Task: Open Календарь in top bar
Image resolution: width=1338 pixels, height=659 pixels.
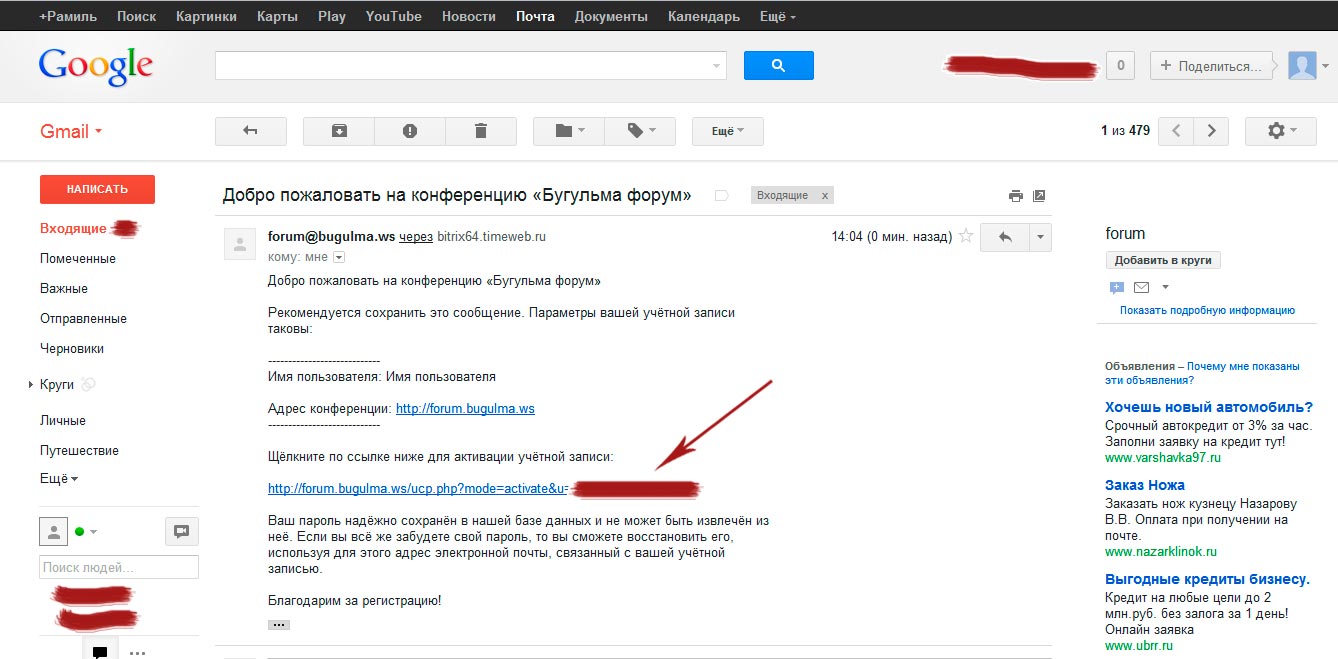Action: coord(704,17)
